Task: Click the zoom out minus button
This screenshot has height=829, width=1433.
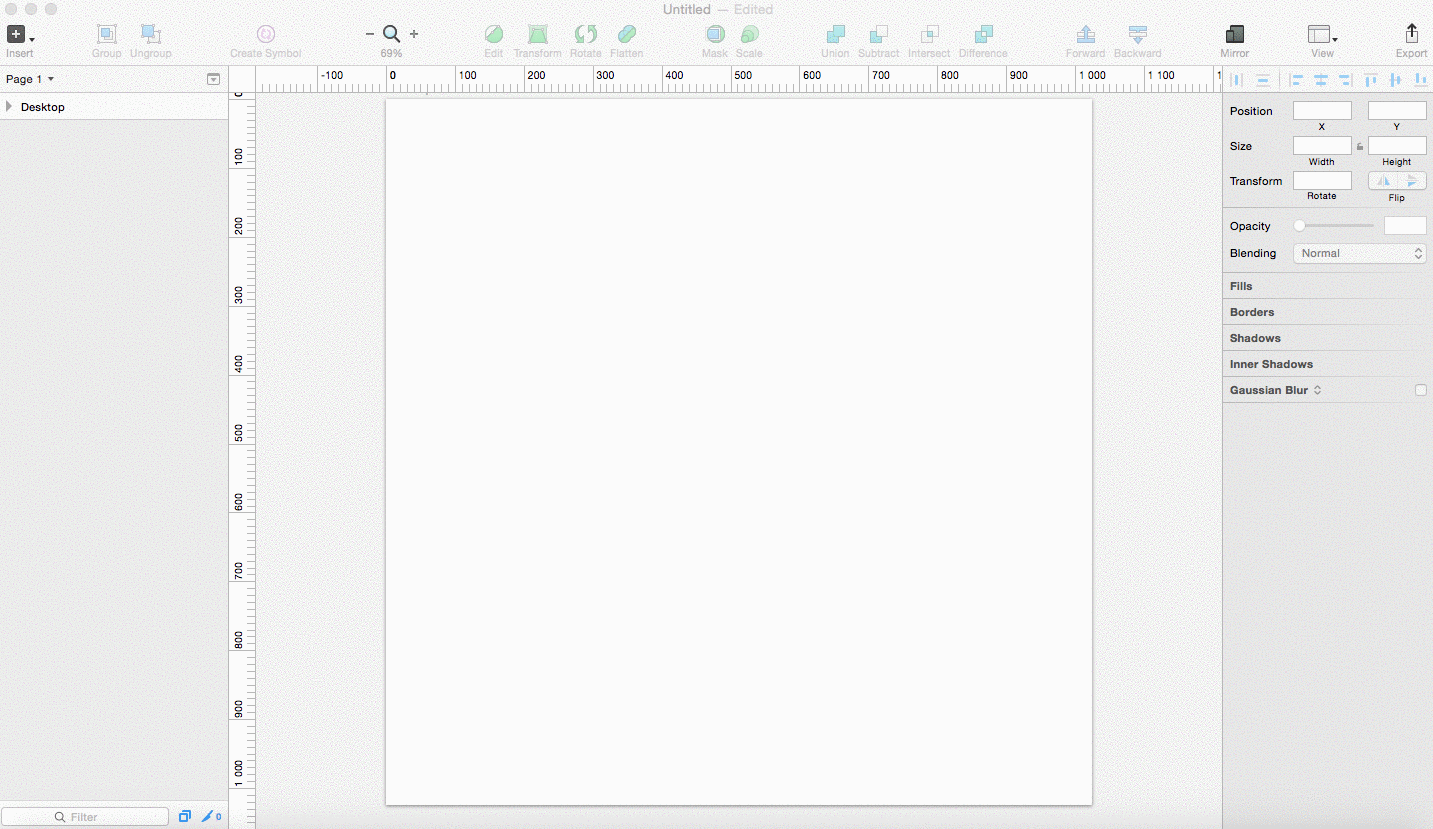Action: [370, 34]
